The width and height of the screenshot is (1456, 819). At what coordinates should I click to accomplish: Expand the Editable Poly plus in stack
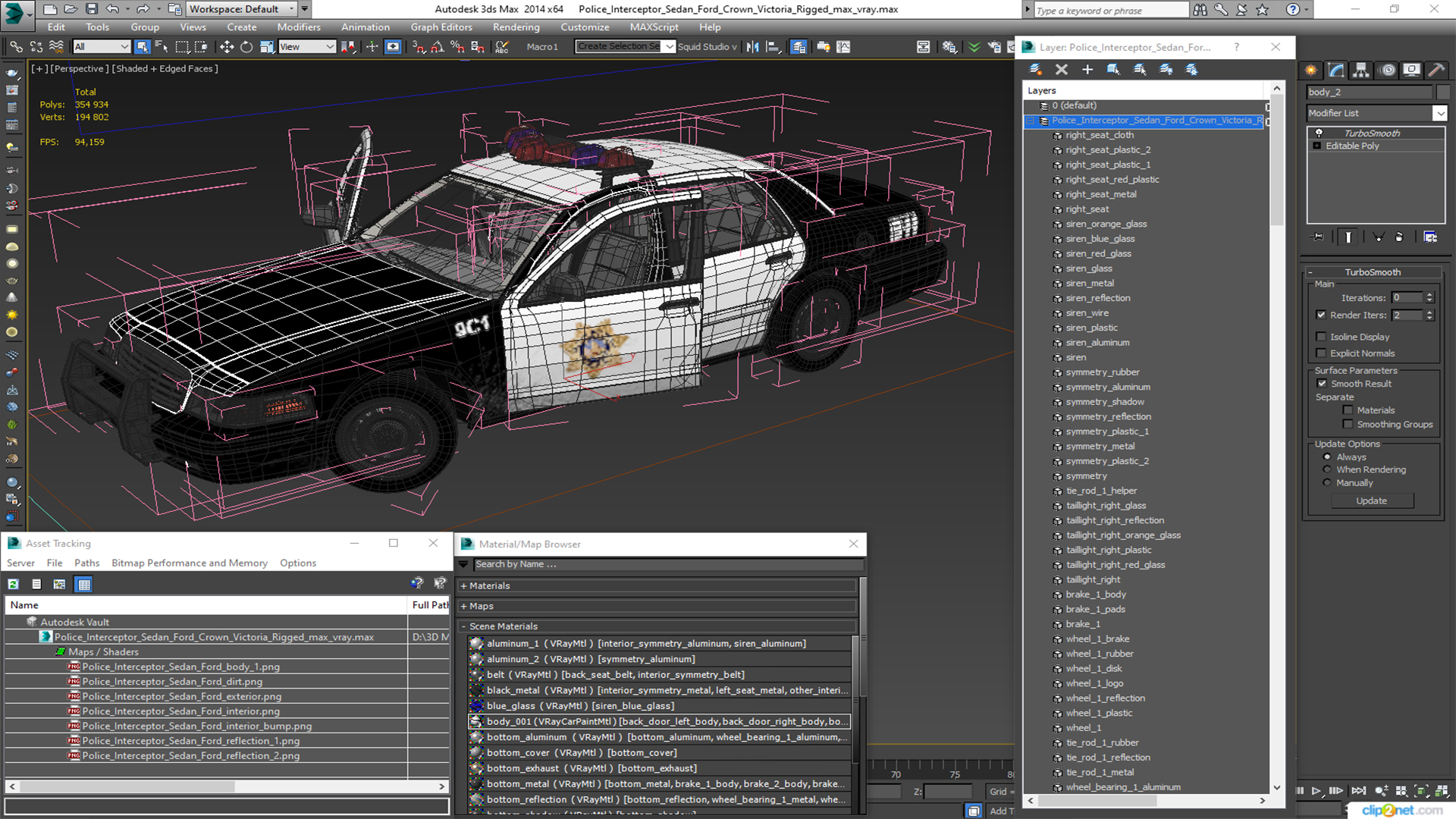tap(1317, 146)
